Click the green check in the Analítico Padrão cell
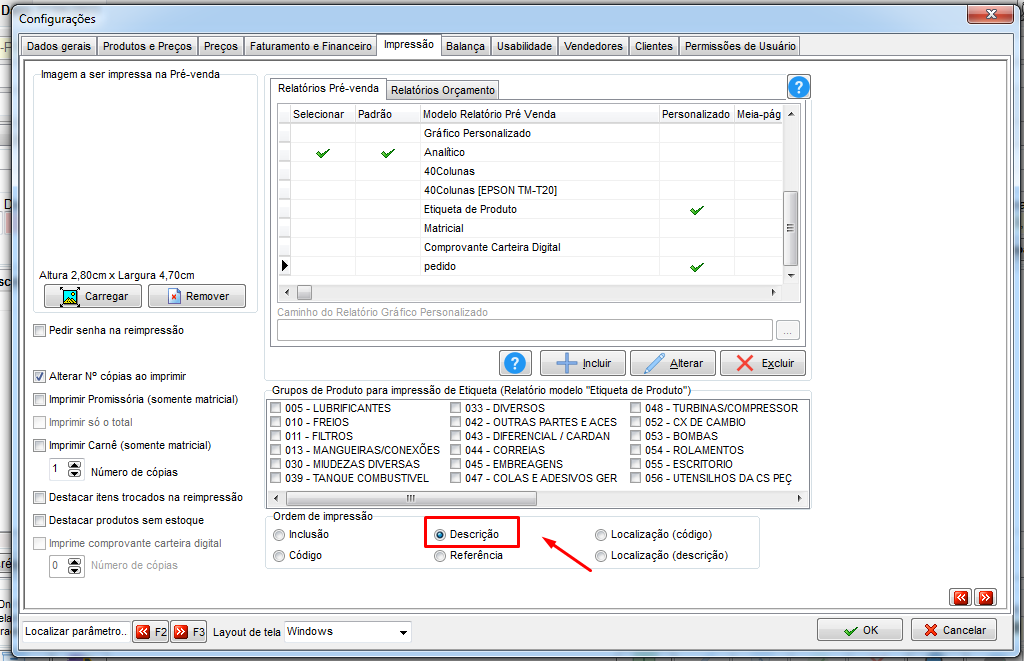 point(388,153)
